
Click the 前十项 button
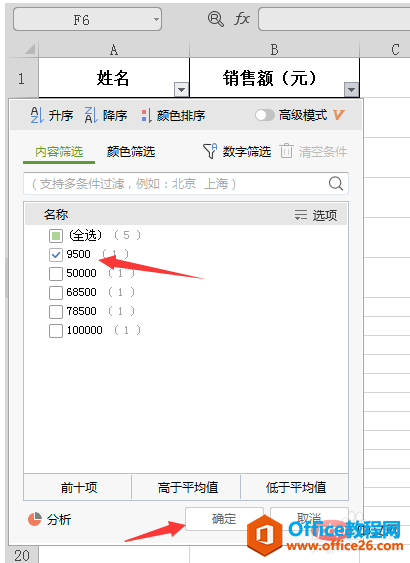tap(78, 487)
